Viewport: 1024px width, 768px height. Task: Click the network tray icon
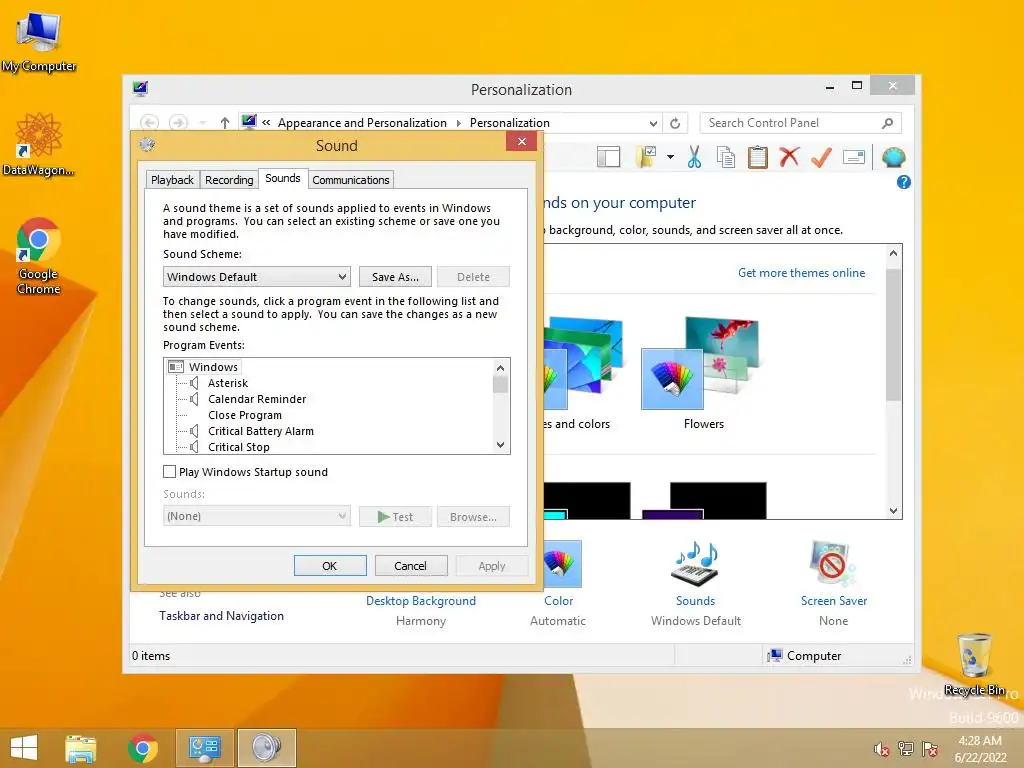906,749
